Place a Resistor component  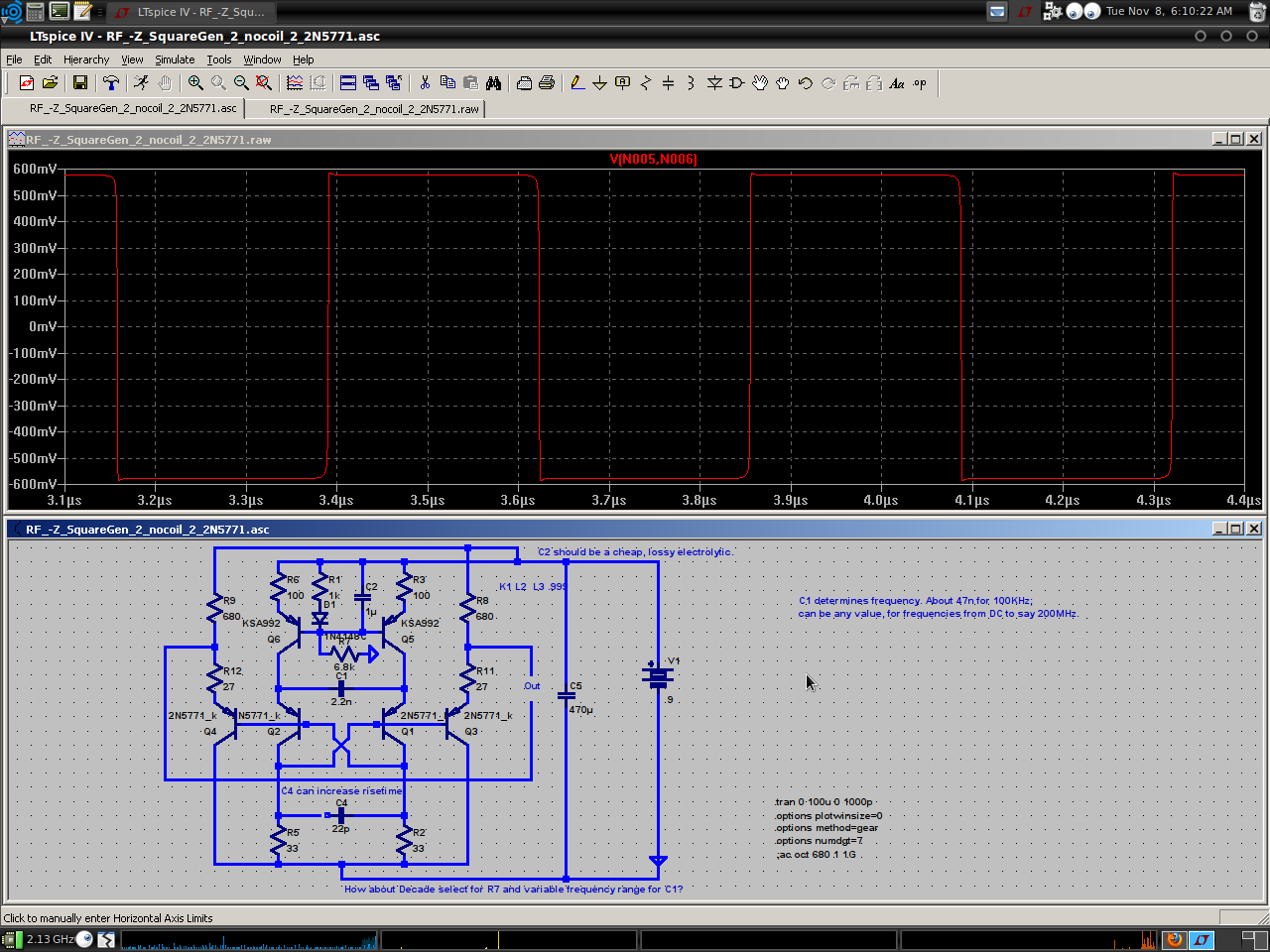click(646, 83)
